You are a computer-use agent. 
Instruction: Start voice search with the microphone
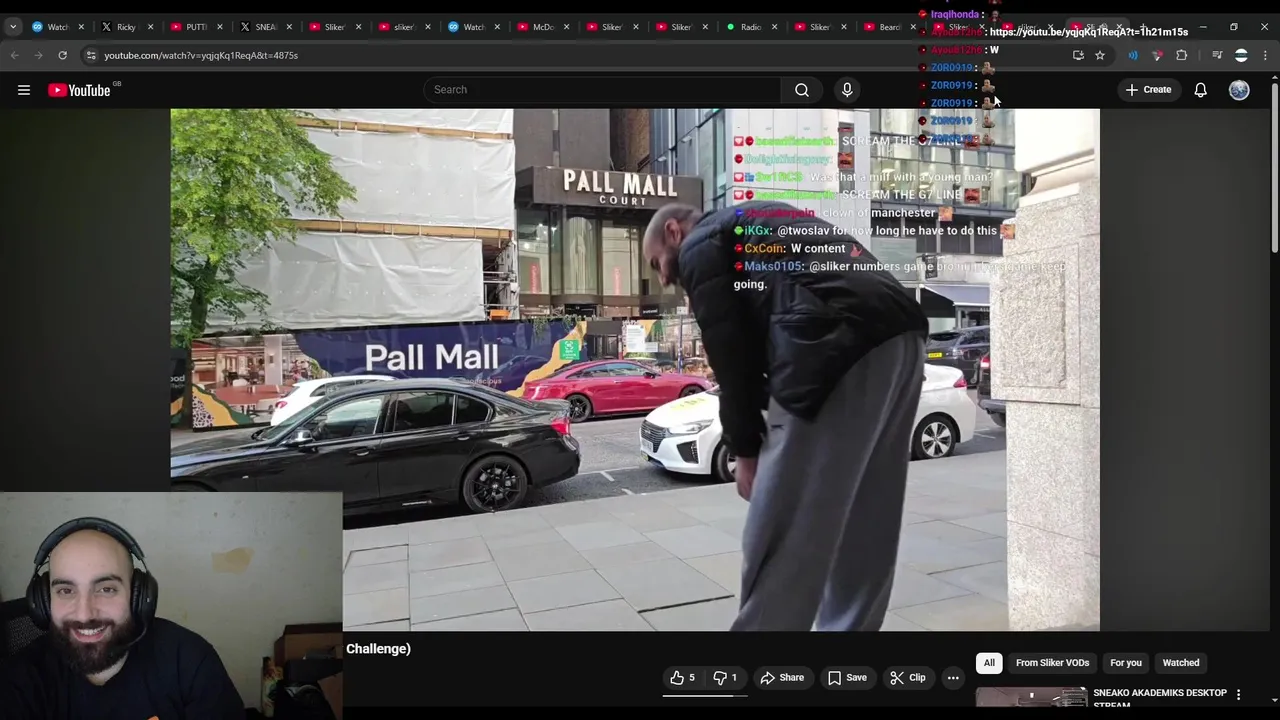(847, 90)
